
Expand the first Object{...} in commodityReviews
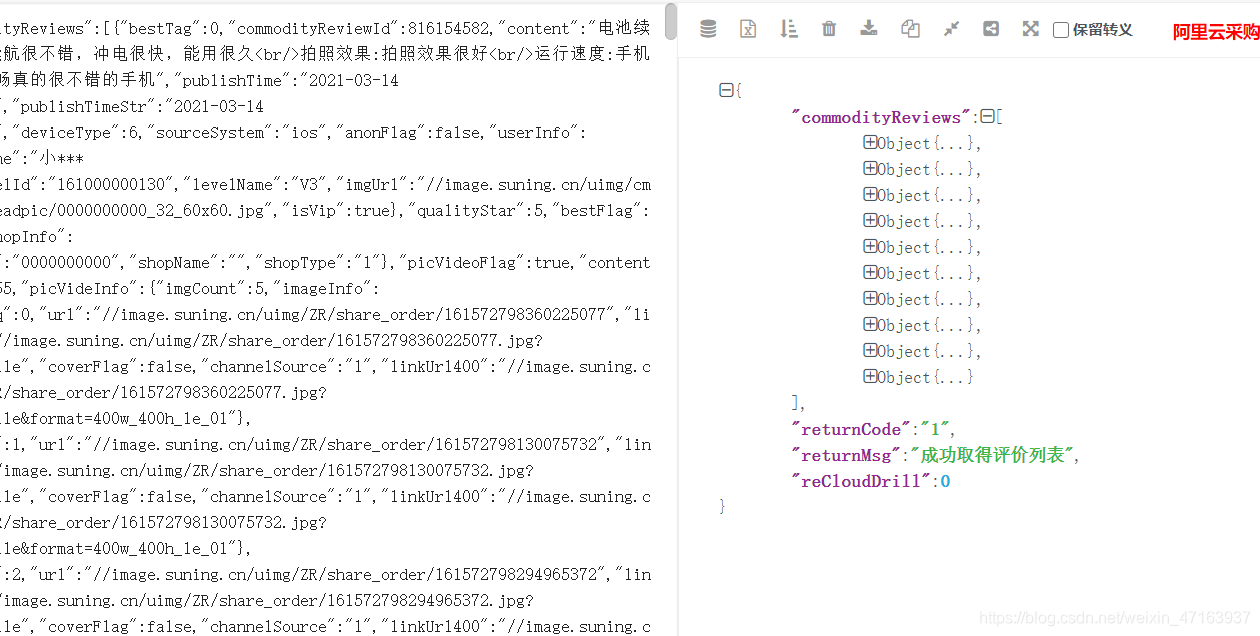click(870, 143)
